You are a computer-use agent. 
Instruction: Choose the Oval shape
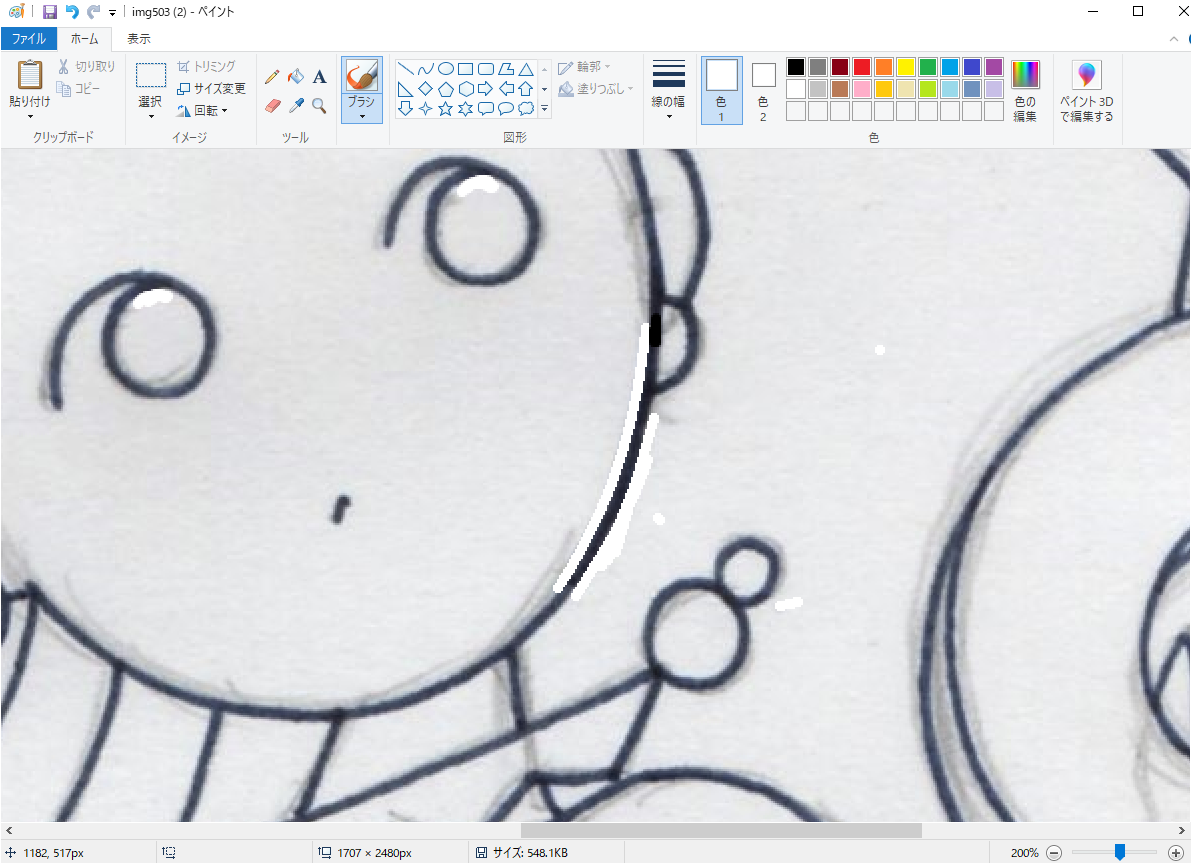pos(446,69)
